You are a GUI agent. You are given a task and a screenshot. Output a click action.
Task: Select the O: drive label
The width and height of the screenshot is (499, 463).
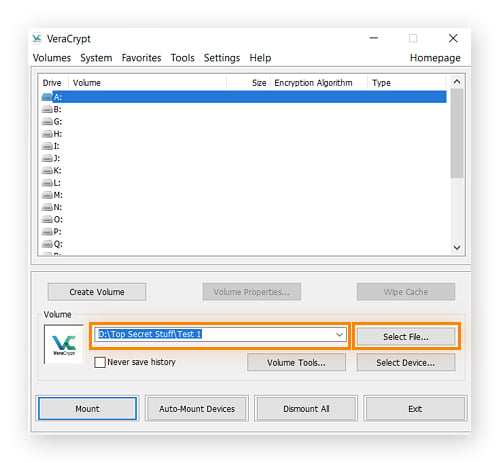tap(58, 219)
